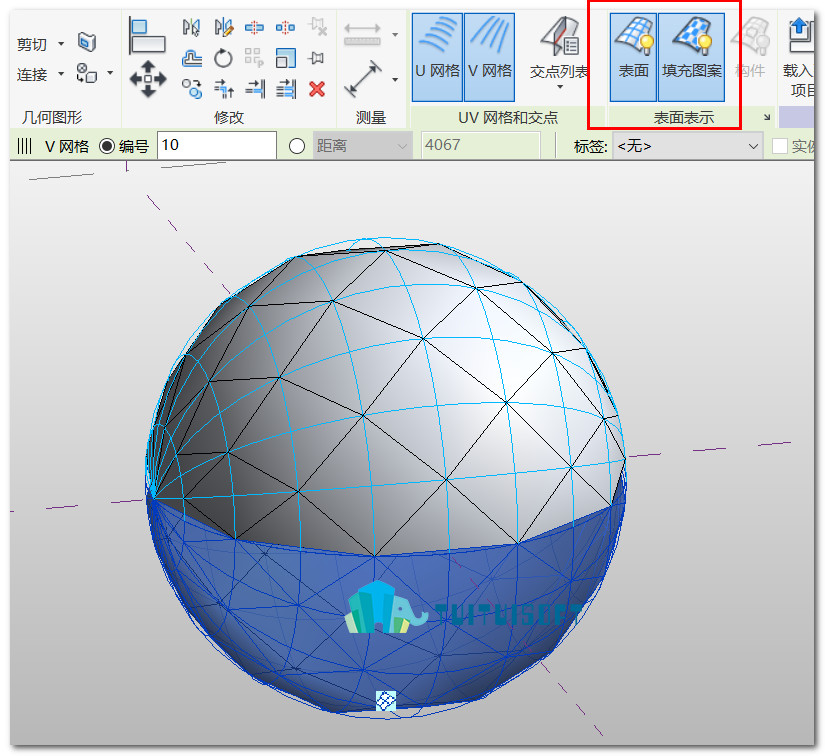Click the 标签: label text
This screenshot has height=756, width=825.
590,146
